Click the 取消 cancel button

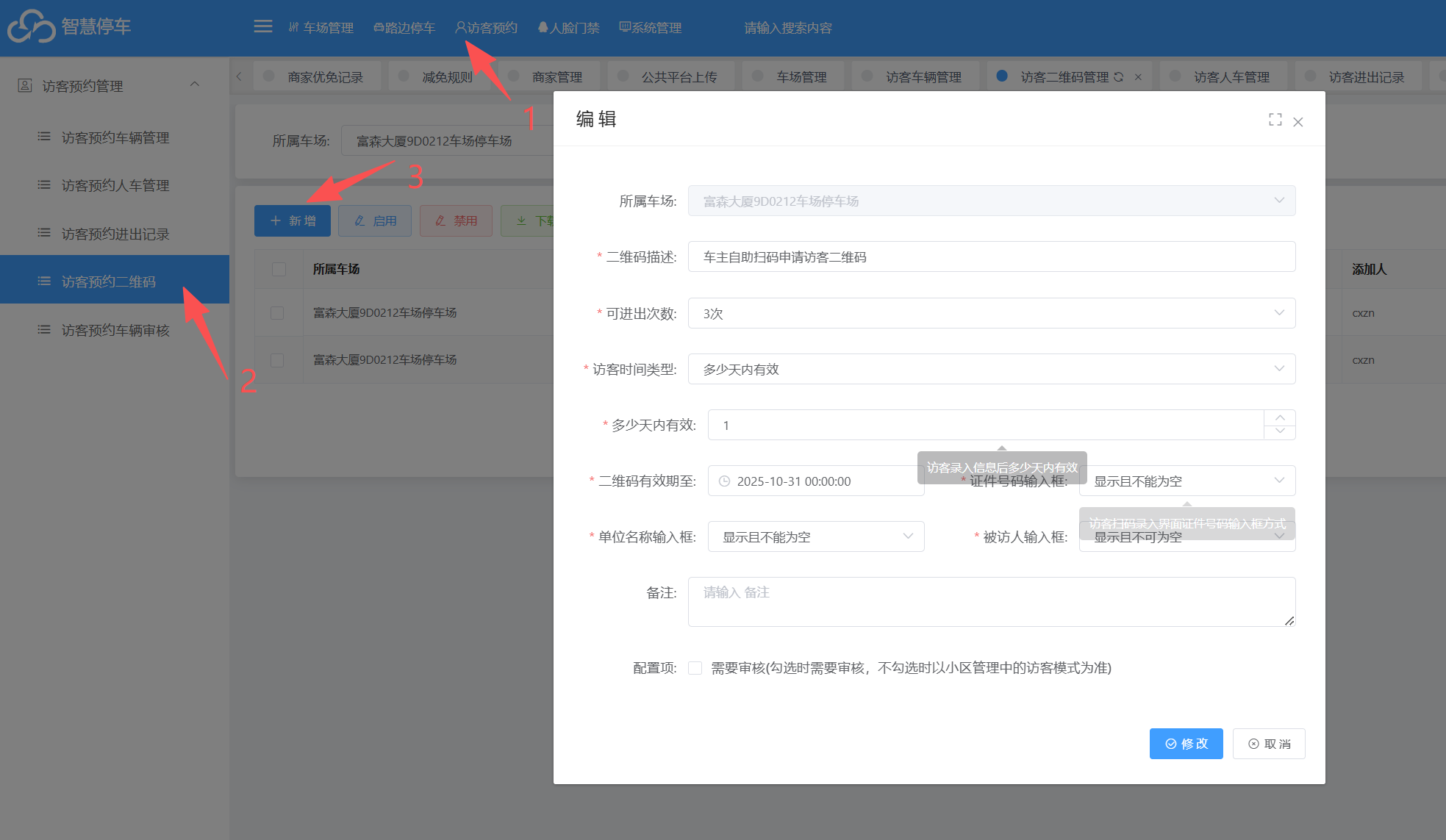pyautogui.click(x=1269, y=744)
